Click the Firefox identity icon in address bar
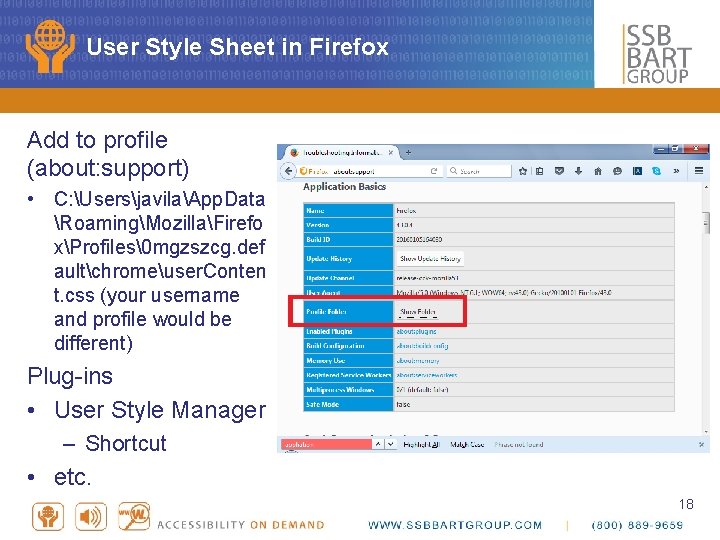The image size is (720, 540). click(x=303, y=171)
